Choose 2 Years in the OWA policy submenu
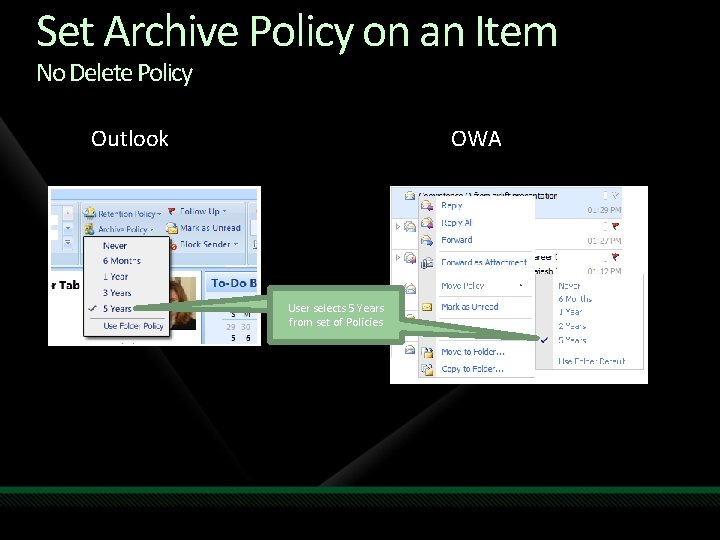The image size is (720, 540). click(572, 326)
